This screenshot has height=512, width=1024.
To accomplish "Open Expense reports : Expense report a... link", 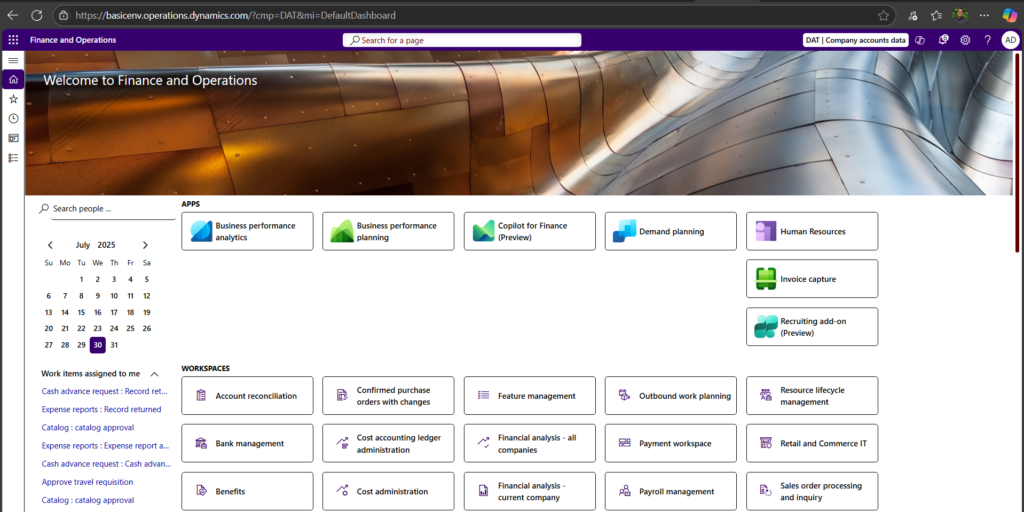I will (x=105, y=445).
